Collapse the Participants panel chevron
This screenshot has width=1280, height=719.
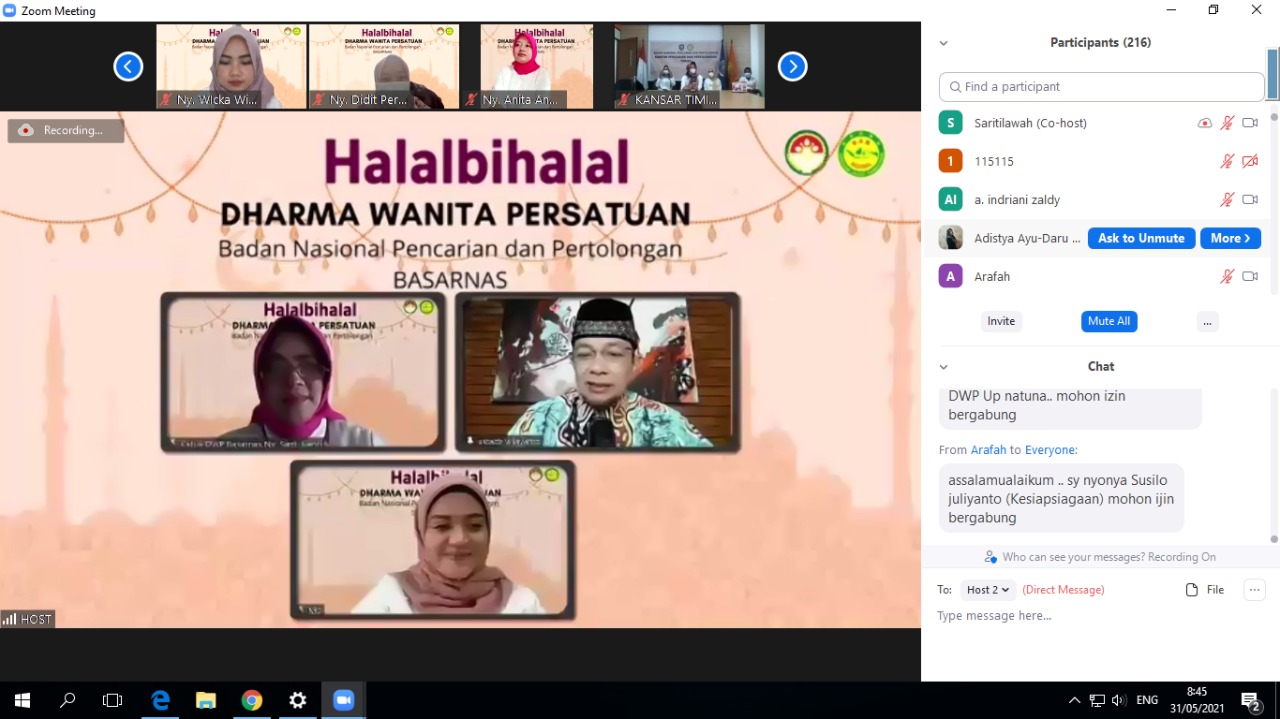pyautogui.click(x=943, y=43)
